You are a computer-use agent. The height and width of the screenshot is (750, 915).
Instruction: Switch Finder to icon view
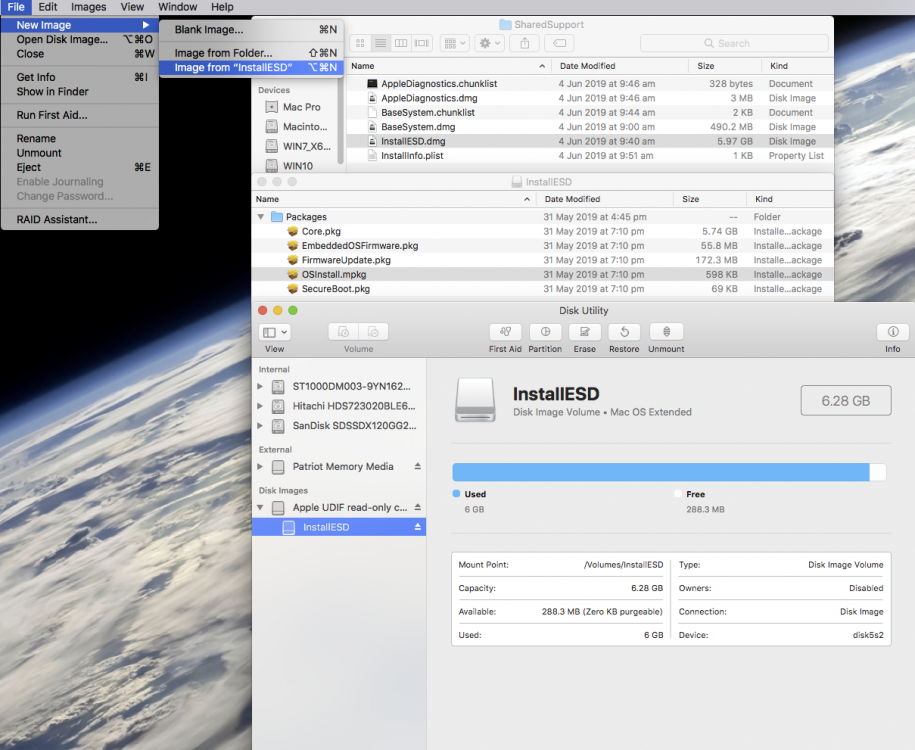[360, 43]
